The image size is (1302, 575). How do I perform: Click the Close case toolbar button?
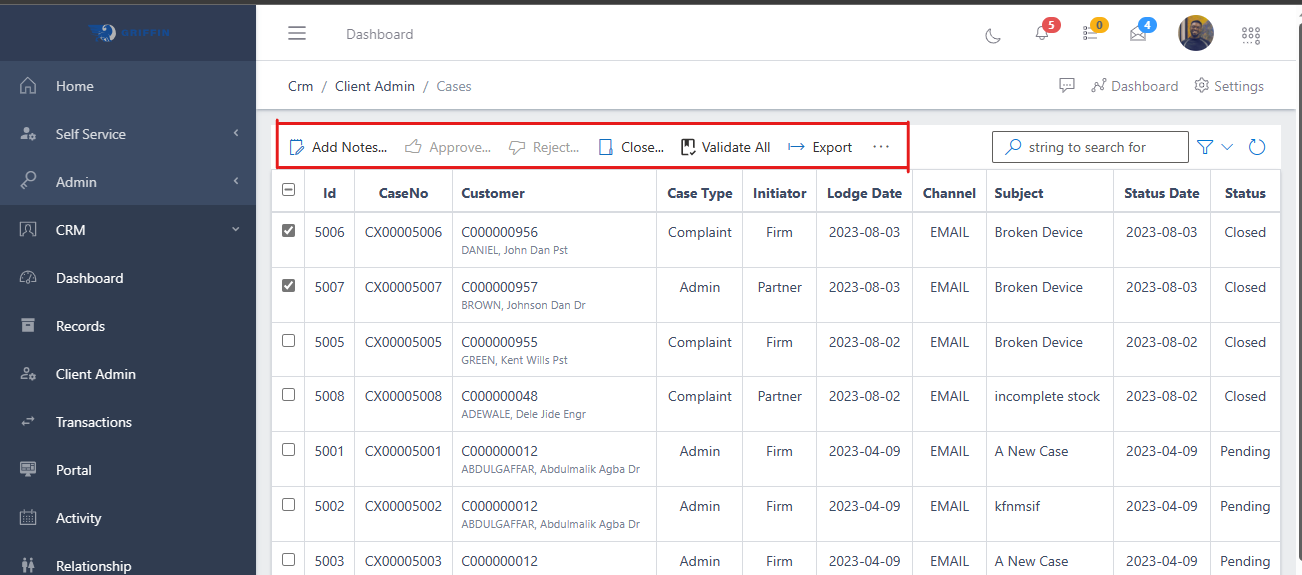(631, 147)
